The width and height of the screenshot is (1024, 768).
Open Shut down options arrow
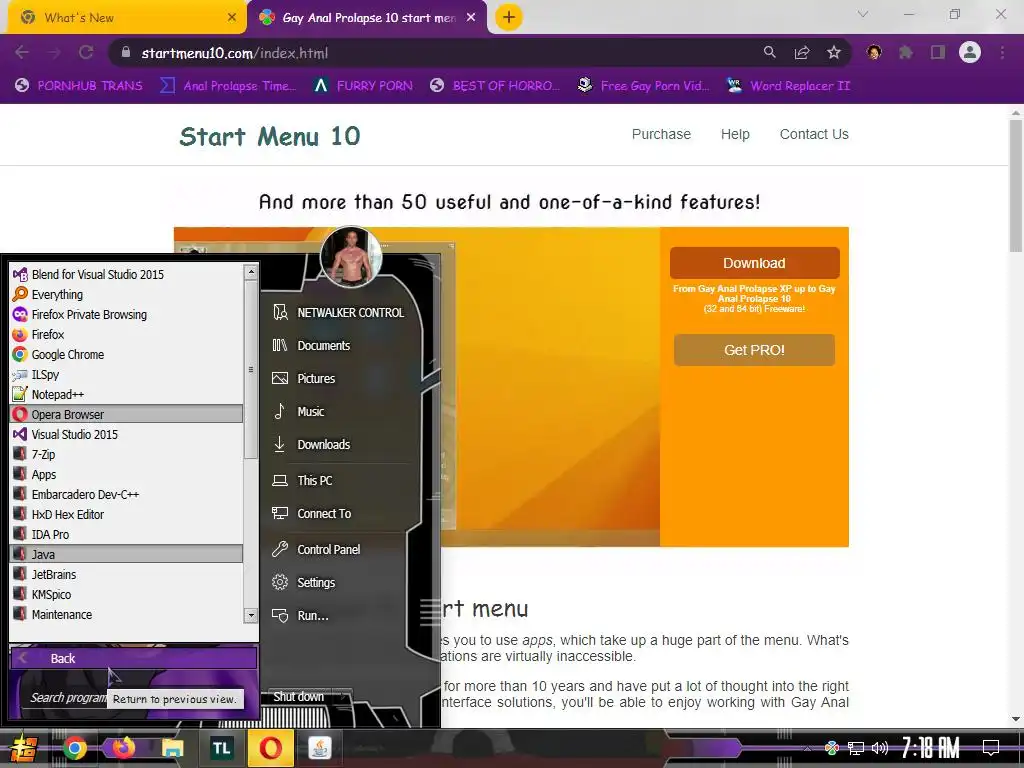point(344,697)
